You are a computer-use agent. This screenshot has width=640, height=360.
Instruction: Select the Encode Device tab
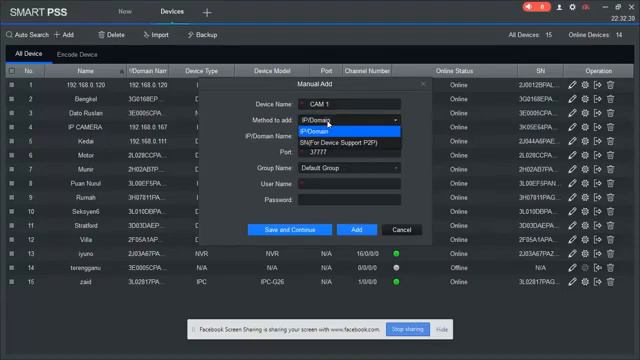(77, 54)
